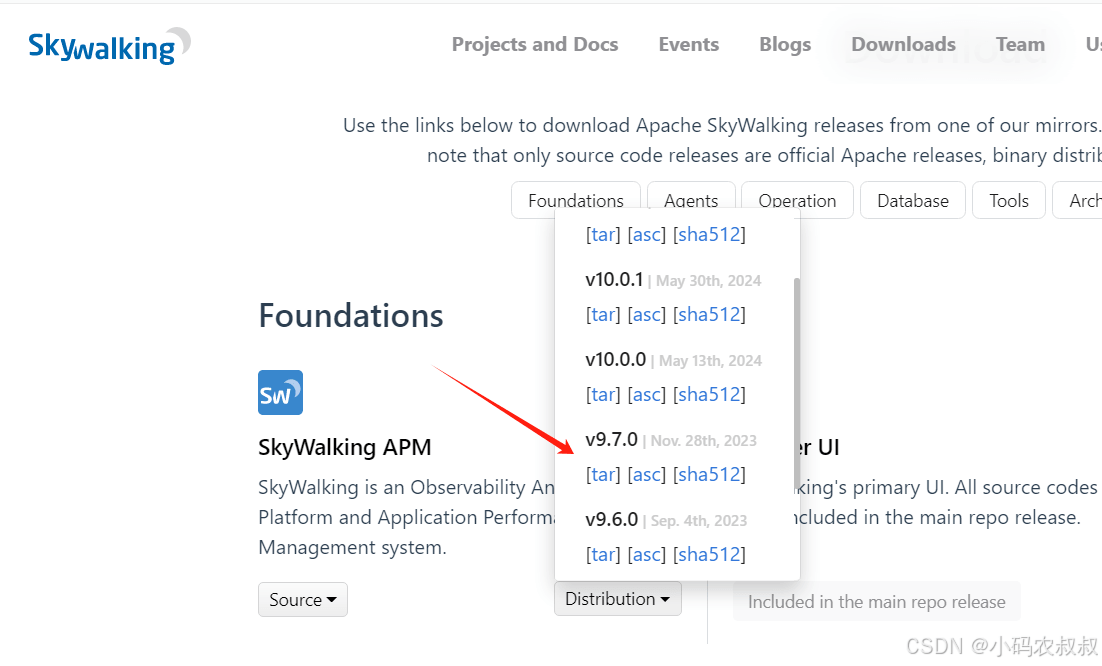Click Included in the main repo release button
Image resolution: width=1102 pixels, height=666 pixels.
pyautogui.click(x=876, y=601)
